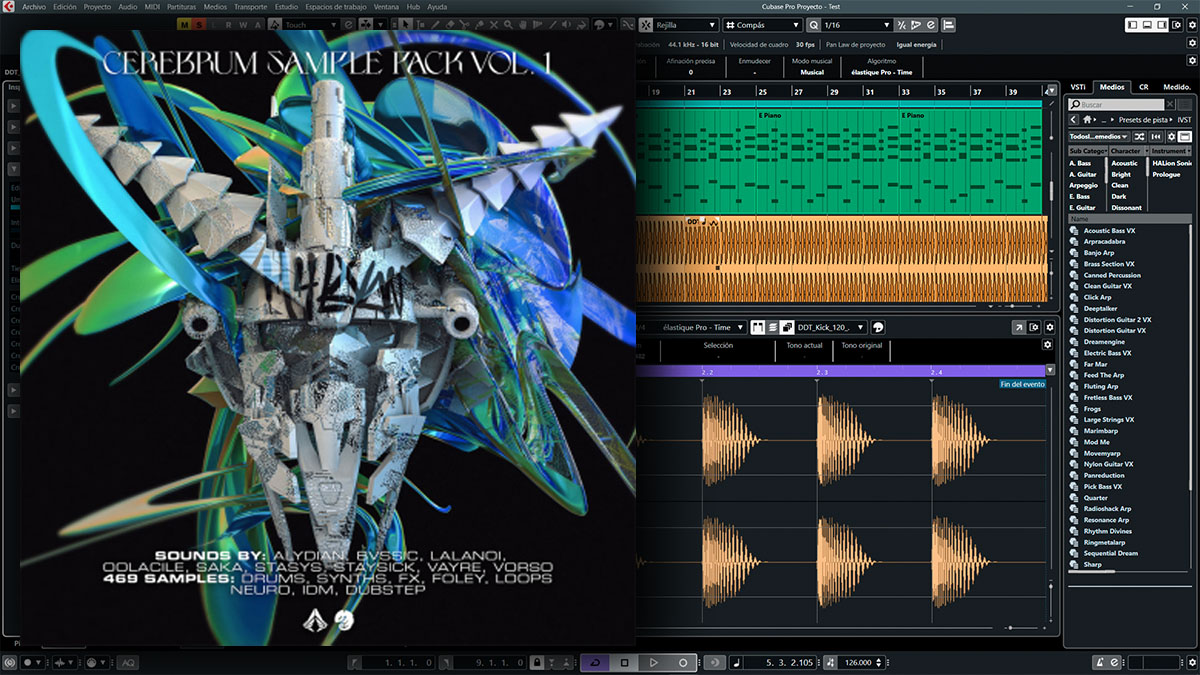Toggle Snap to Zero Crossing icon

coord(628,24)
